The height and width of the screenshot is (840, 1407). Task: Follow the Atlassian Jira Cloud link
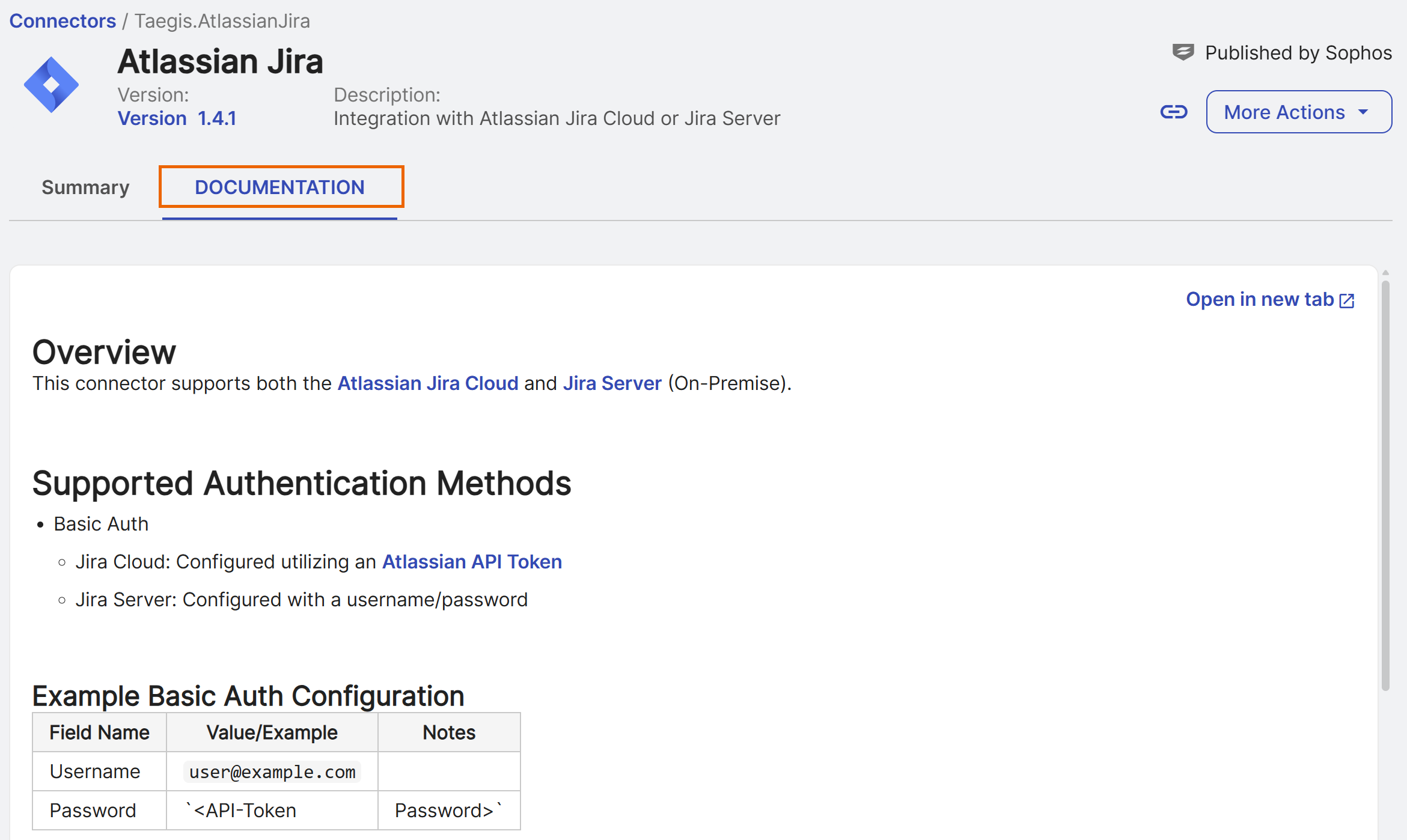(x=428, y=383)
